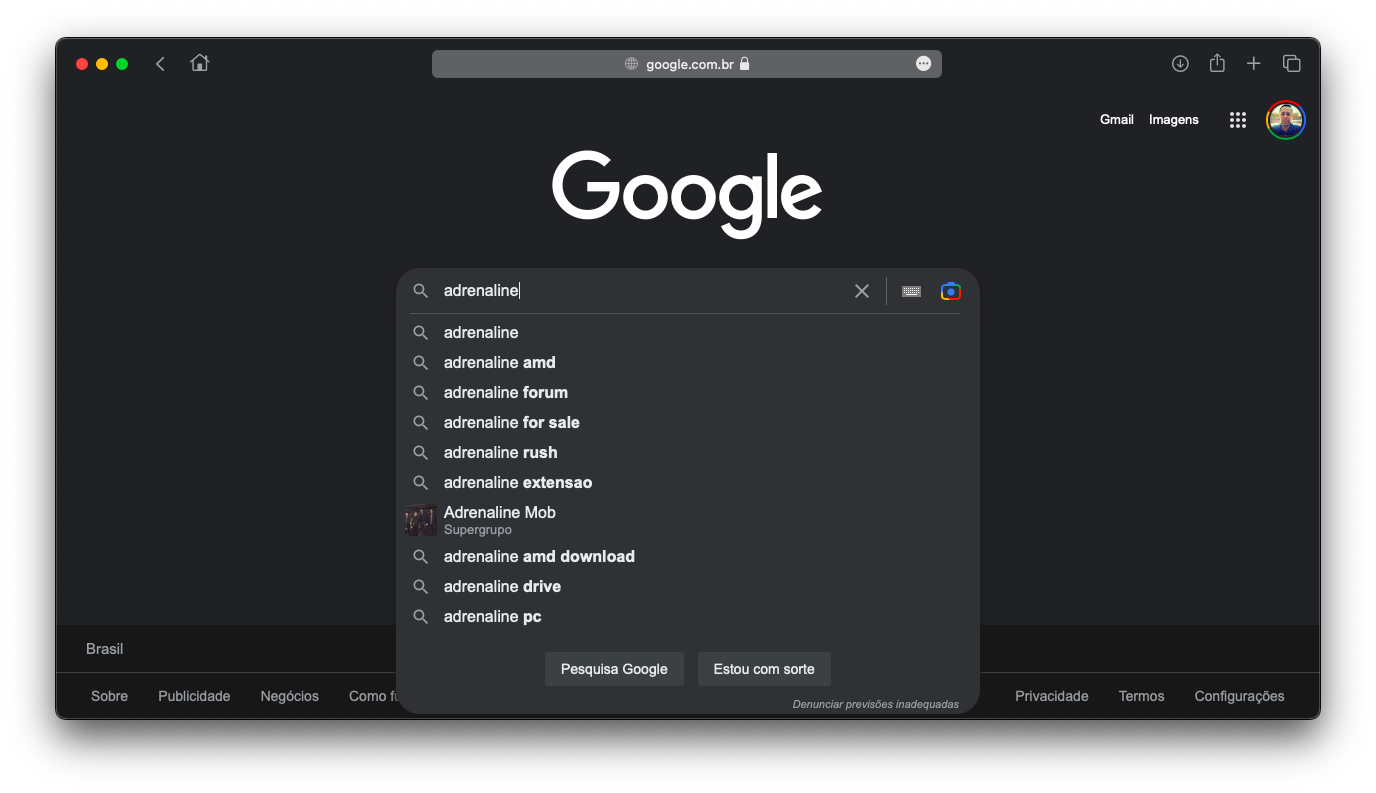Viewport: 1376px width, 793px height.
Task: Open the Google account profile picture
Action: 1286,120
